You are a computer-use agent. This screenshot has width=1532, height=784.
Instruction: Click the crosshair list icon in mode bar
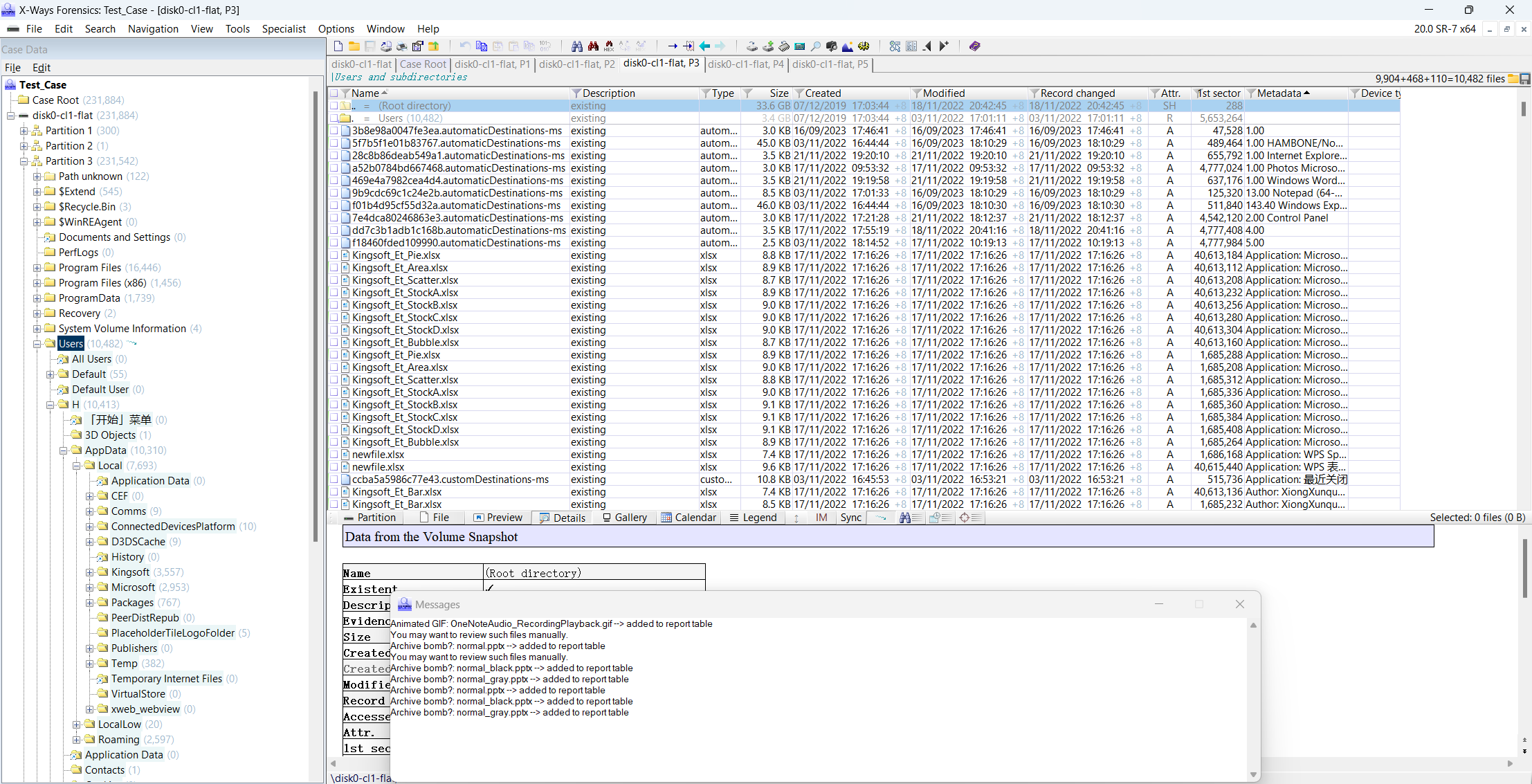click(x=970, y=518)
